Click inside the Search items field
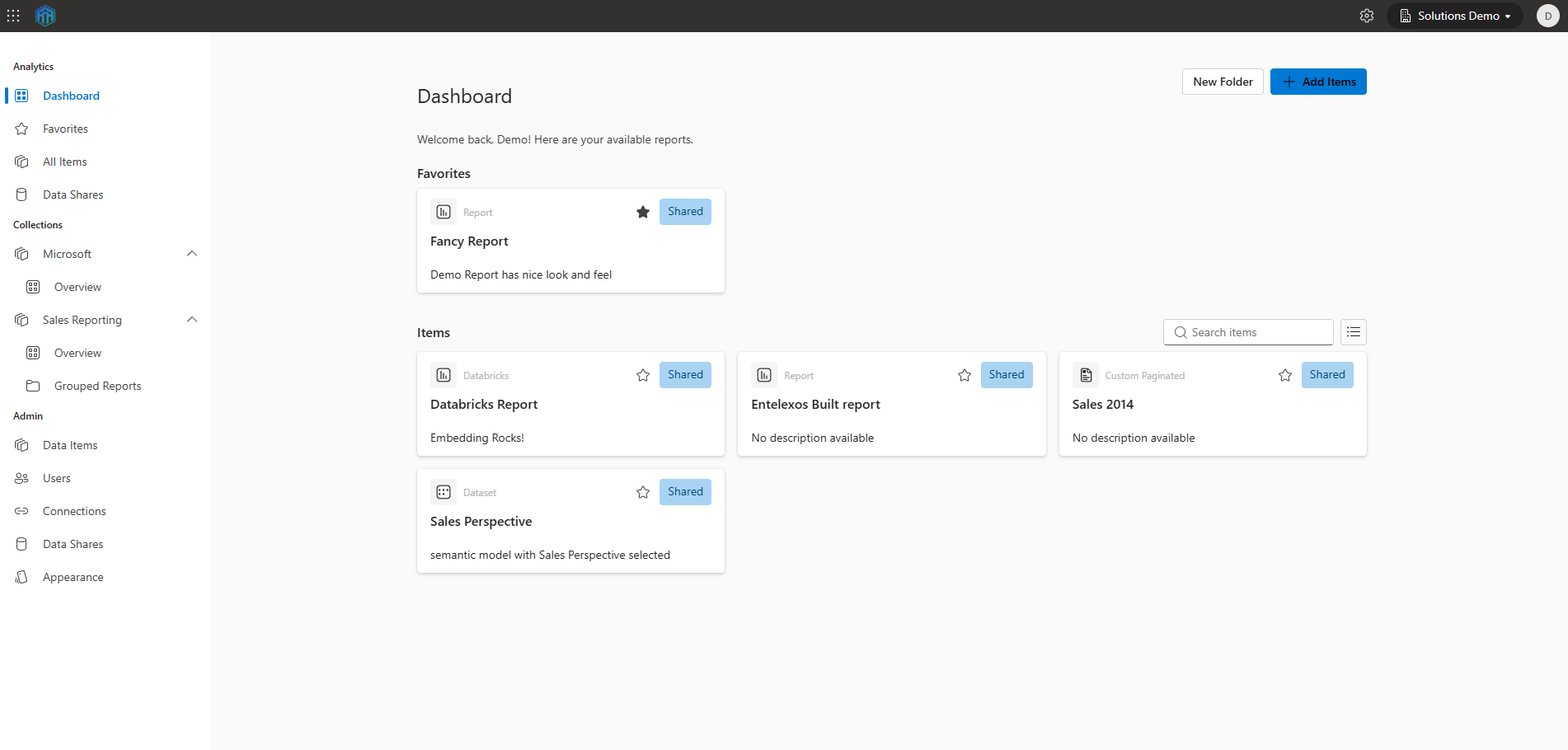The image size is (1568, 750). 1247,331
